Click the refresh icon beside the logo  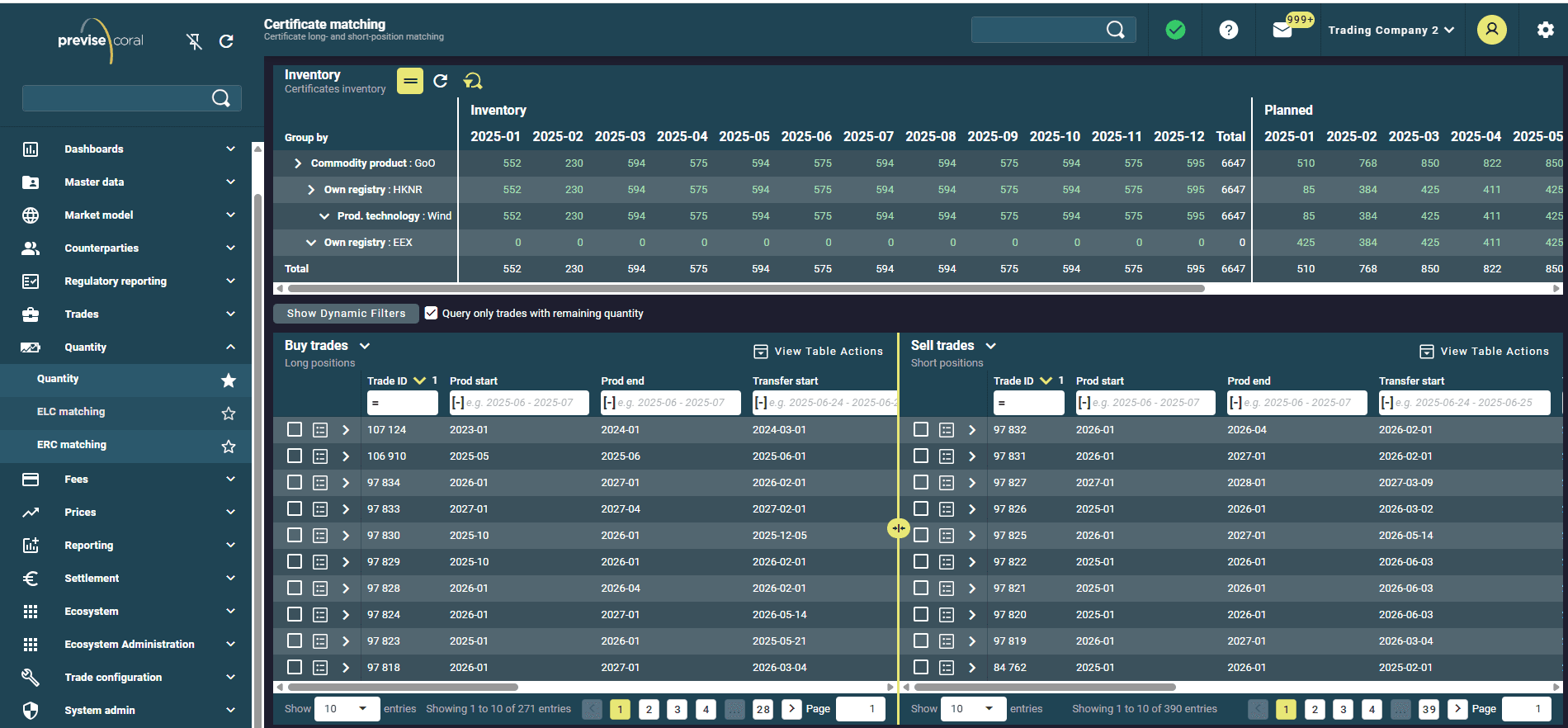click(x=226, y=41)
